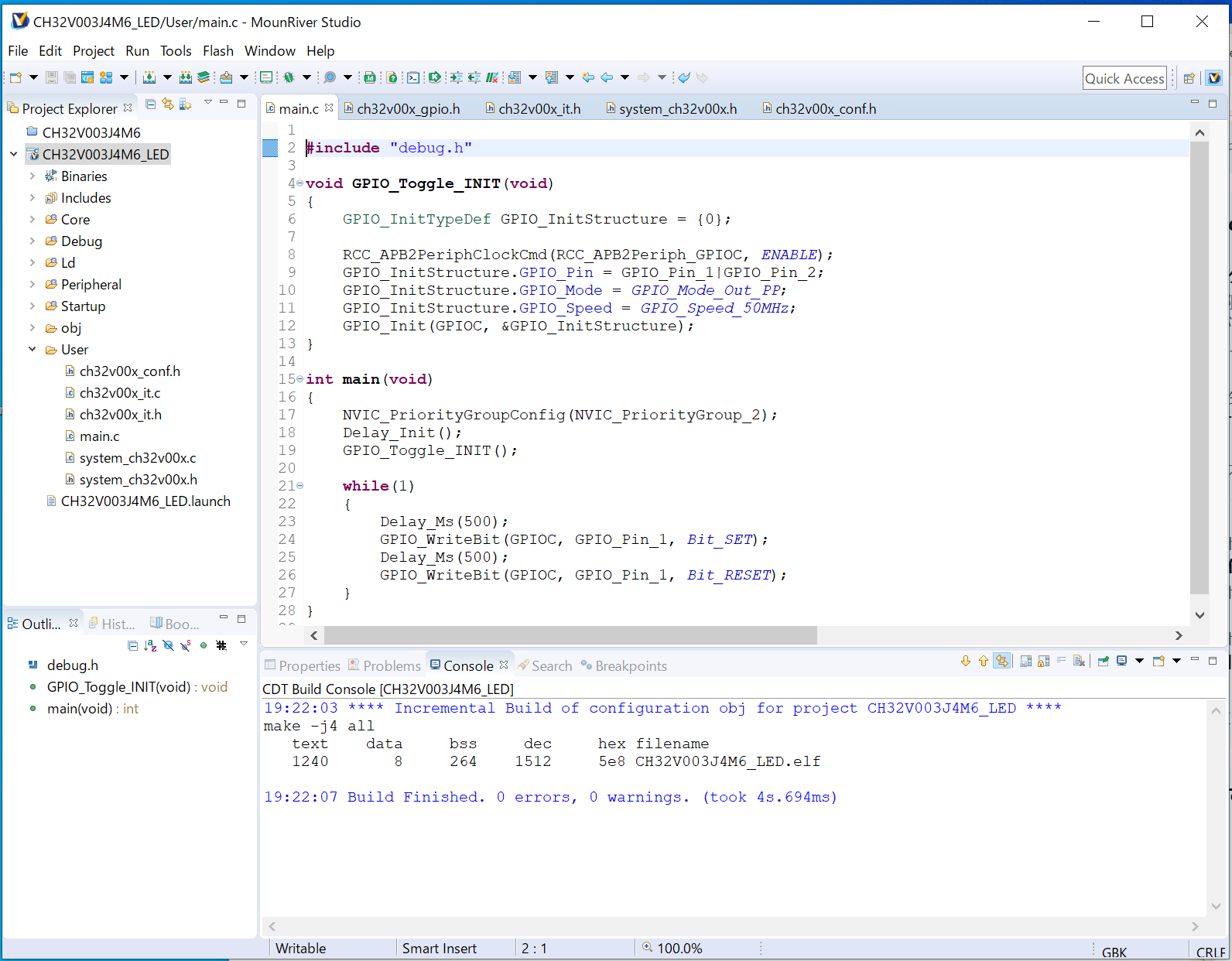Toggle Link with Editor in Project Explorer
The image size is (1232, 961).
[x=168, y=104]
